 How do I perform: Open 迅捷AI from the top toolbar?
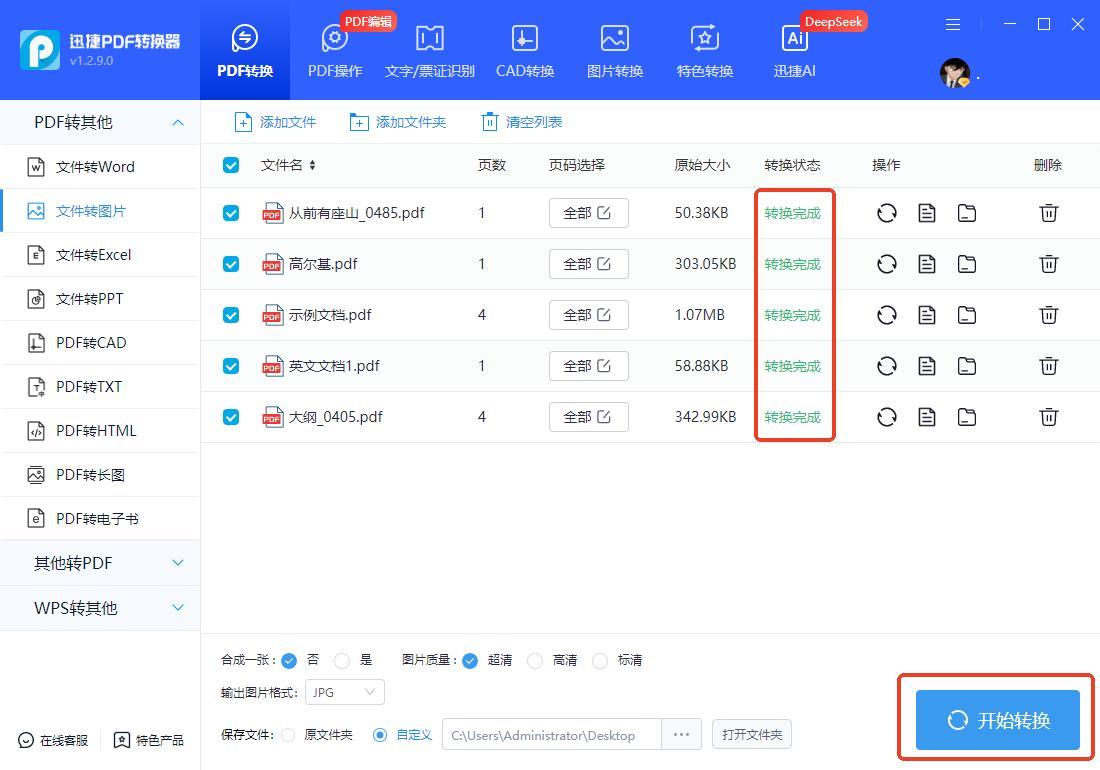tap(794, 50)
